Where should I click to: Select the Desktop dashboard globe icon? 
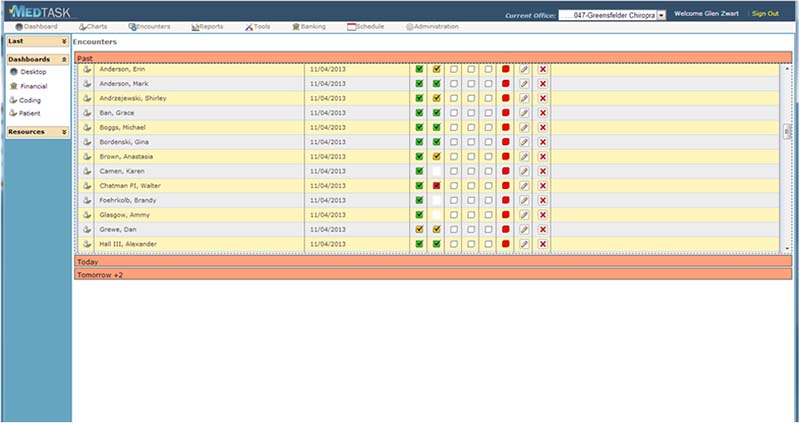point(14,72)
